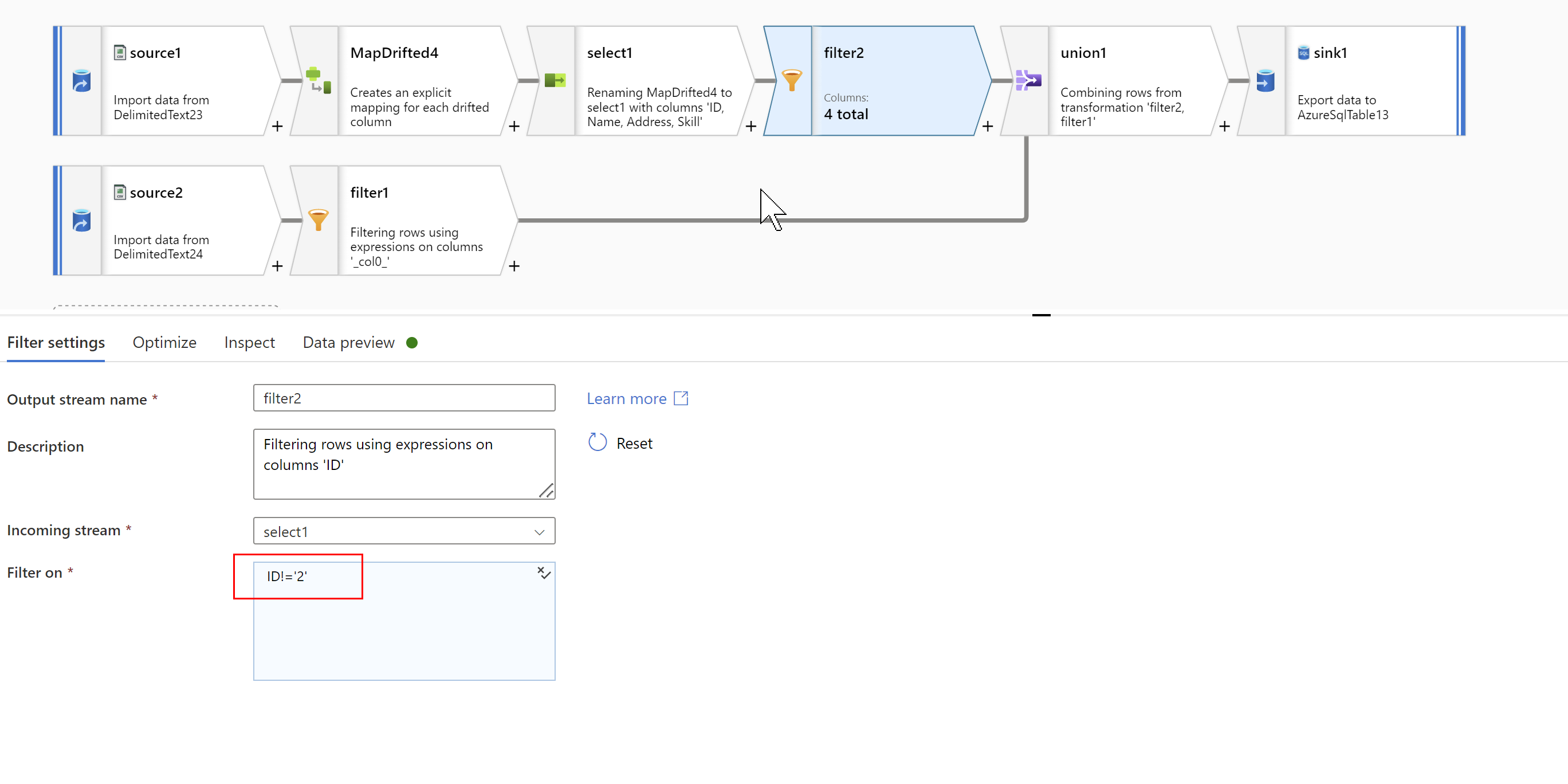Viewport: 1568px width, 784px height.
Task: Open expression builder icon in Filter on
Action: [544, 572]
